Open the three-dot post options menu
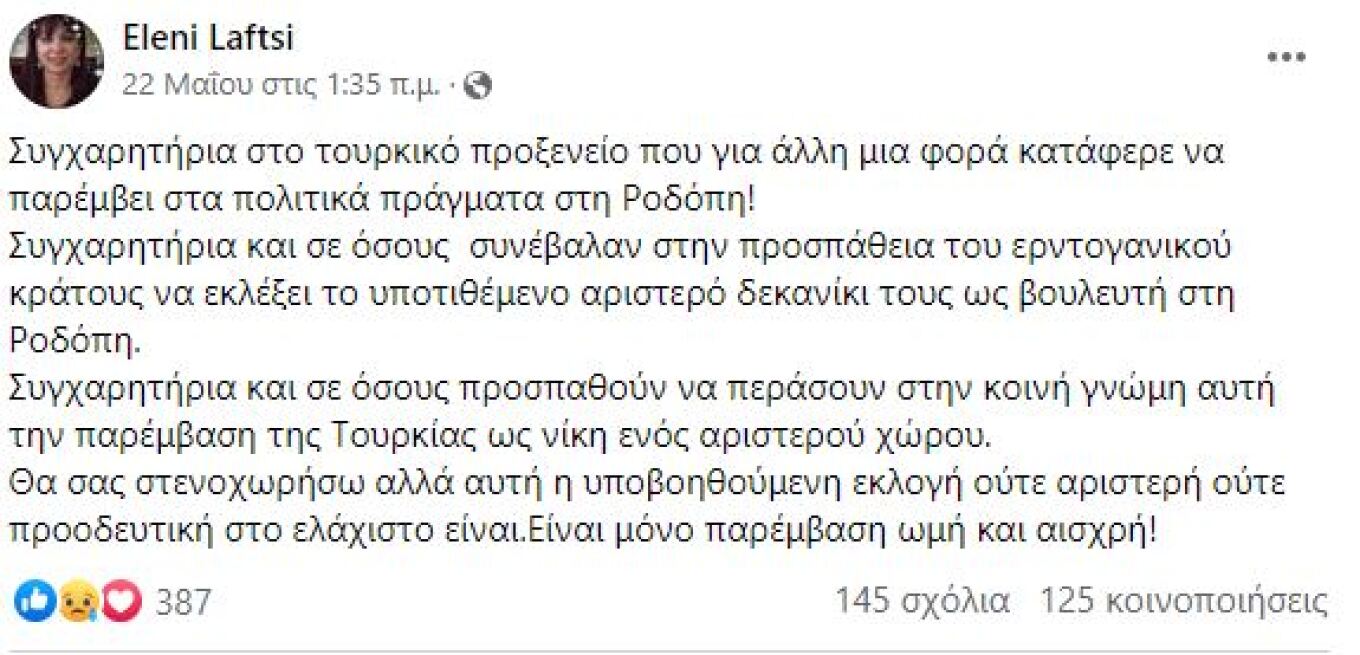Image resolution: width=1360 pixels, height=655 pixels. tap(1286, 57)
